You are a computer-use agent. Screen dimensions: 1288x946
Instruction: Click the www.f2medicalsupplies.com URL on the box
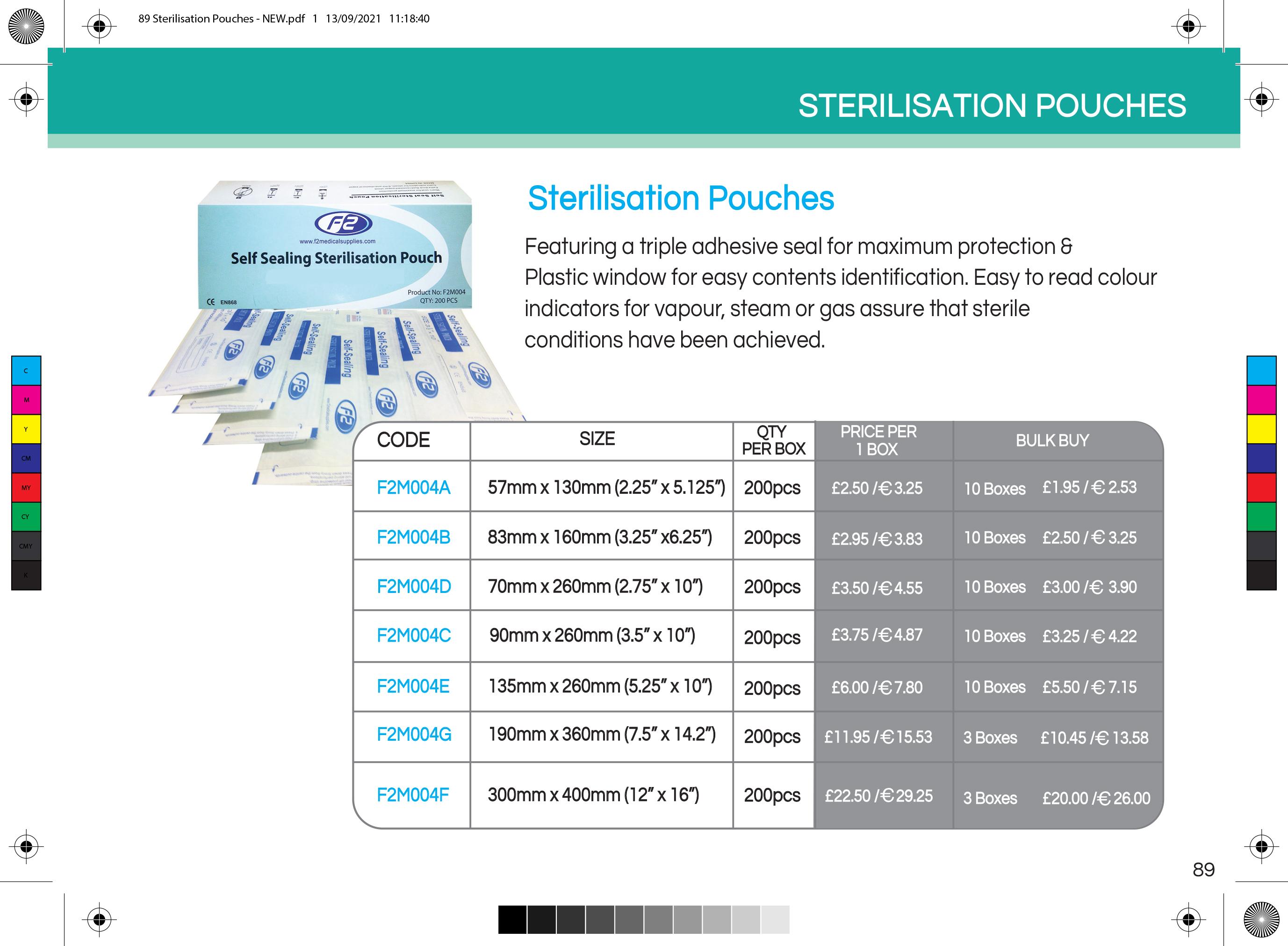[337, 241]
